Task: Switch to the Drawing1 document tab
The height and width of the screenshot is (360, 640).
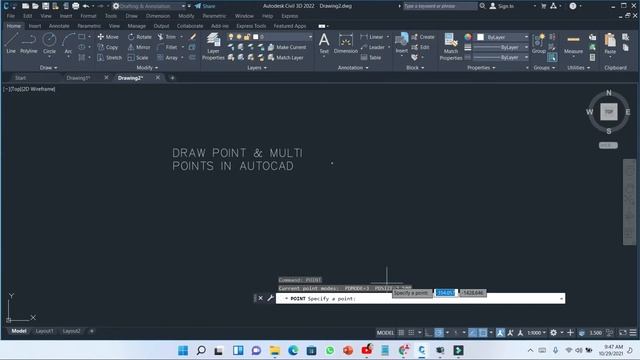Action: tap(78, 78)
